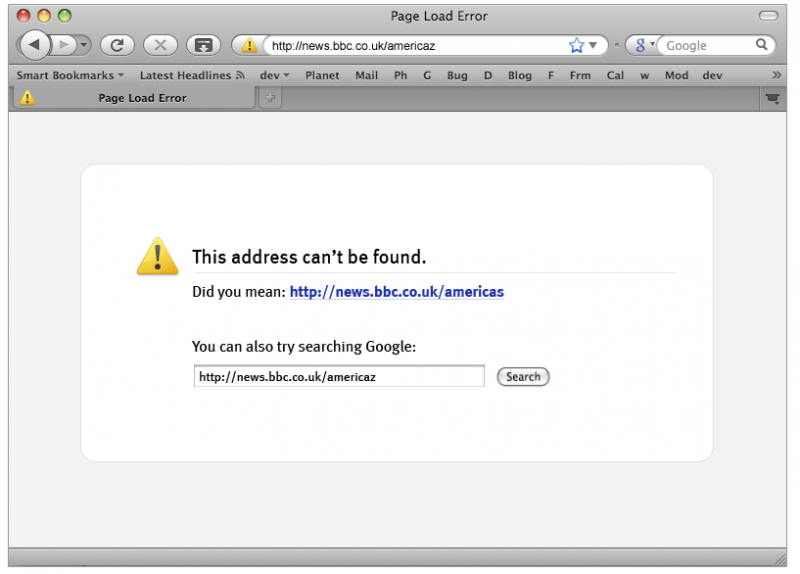This screenshot has width=800, height=574.
Task: Open the Latest Headlines feed bookmark
Action: (192, 76)
